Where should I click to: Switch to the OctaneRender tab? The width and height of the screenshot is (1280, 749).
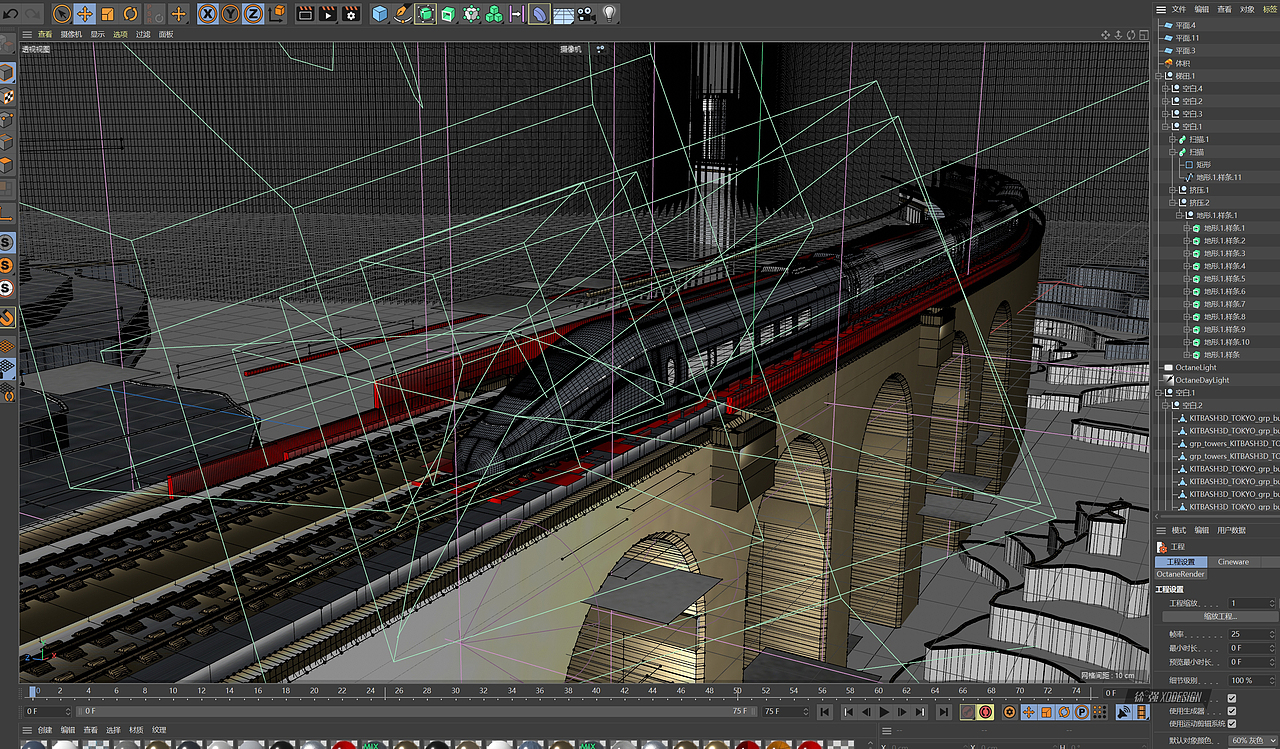pyautogui.click(x=1181, y=574)
